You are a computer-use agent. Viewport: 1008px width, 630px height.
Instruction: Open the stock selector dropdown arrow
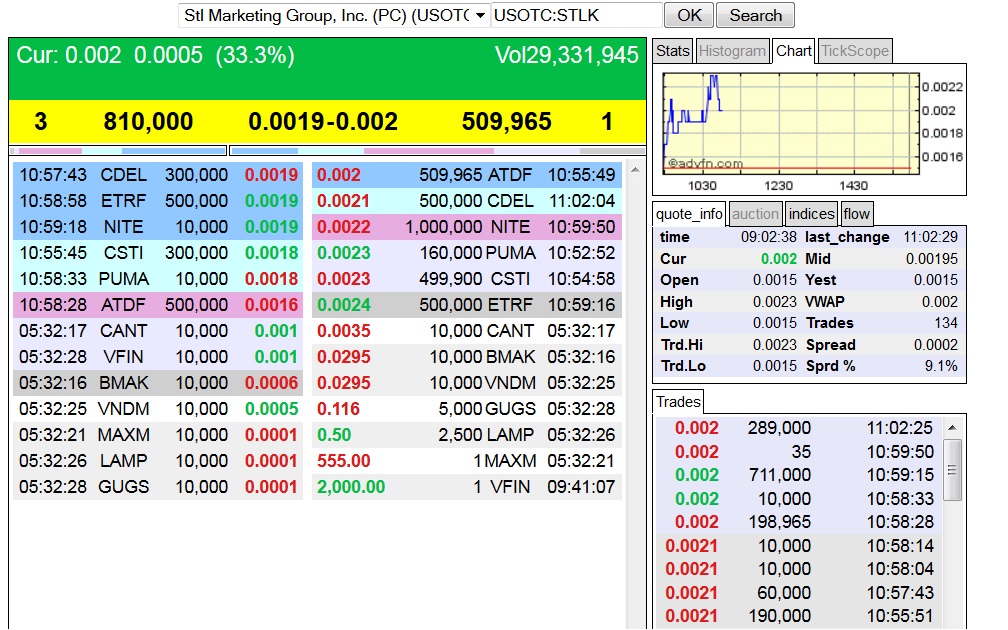click(x=480, y=15)
